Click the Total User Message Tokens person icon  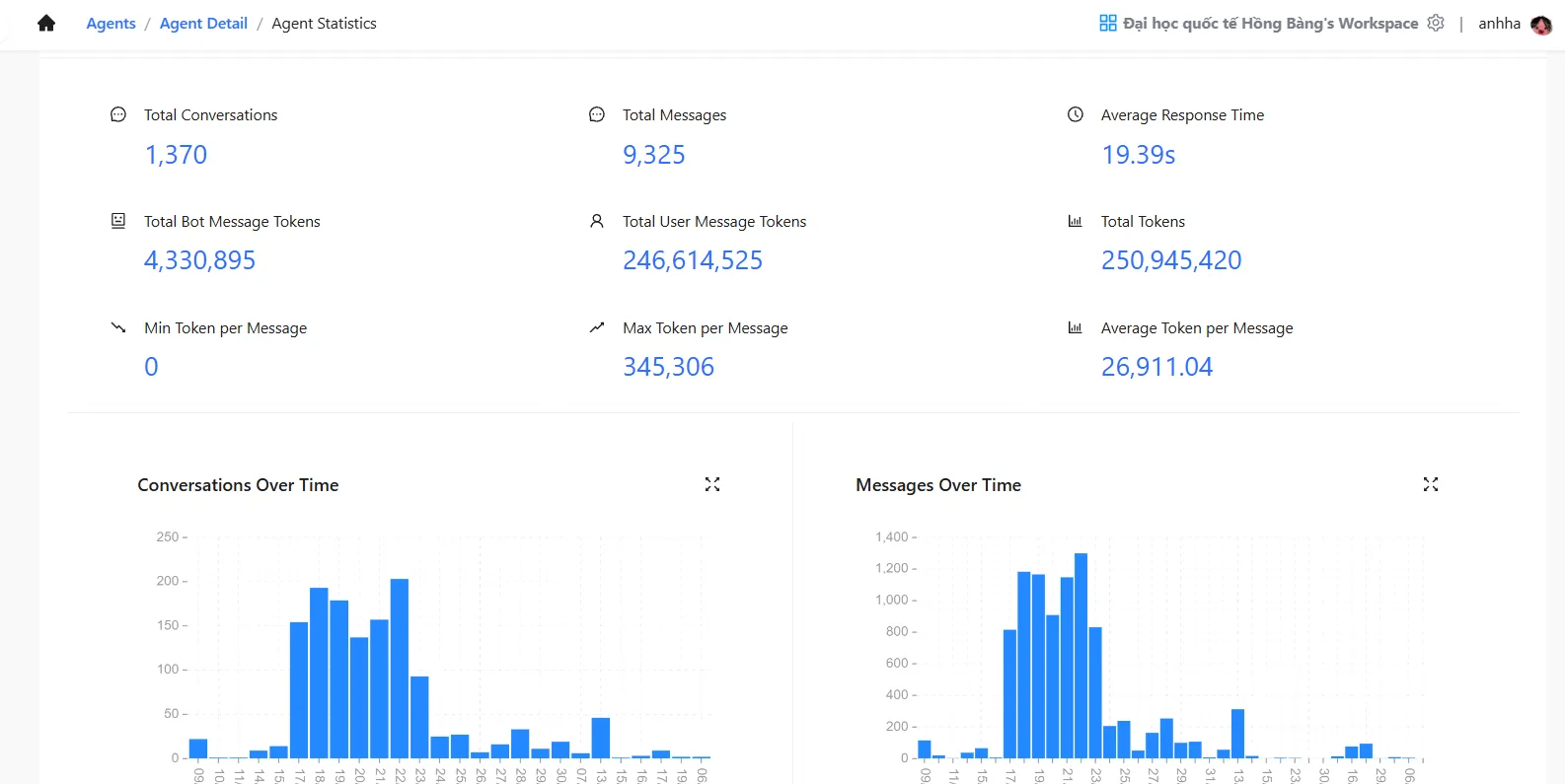[597, 221]
